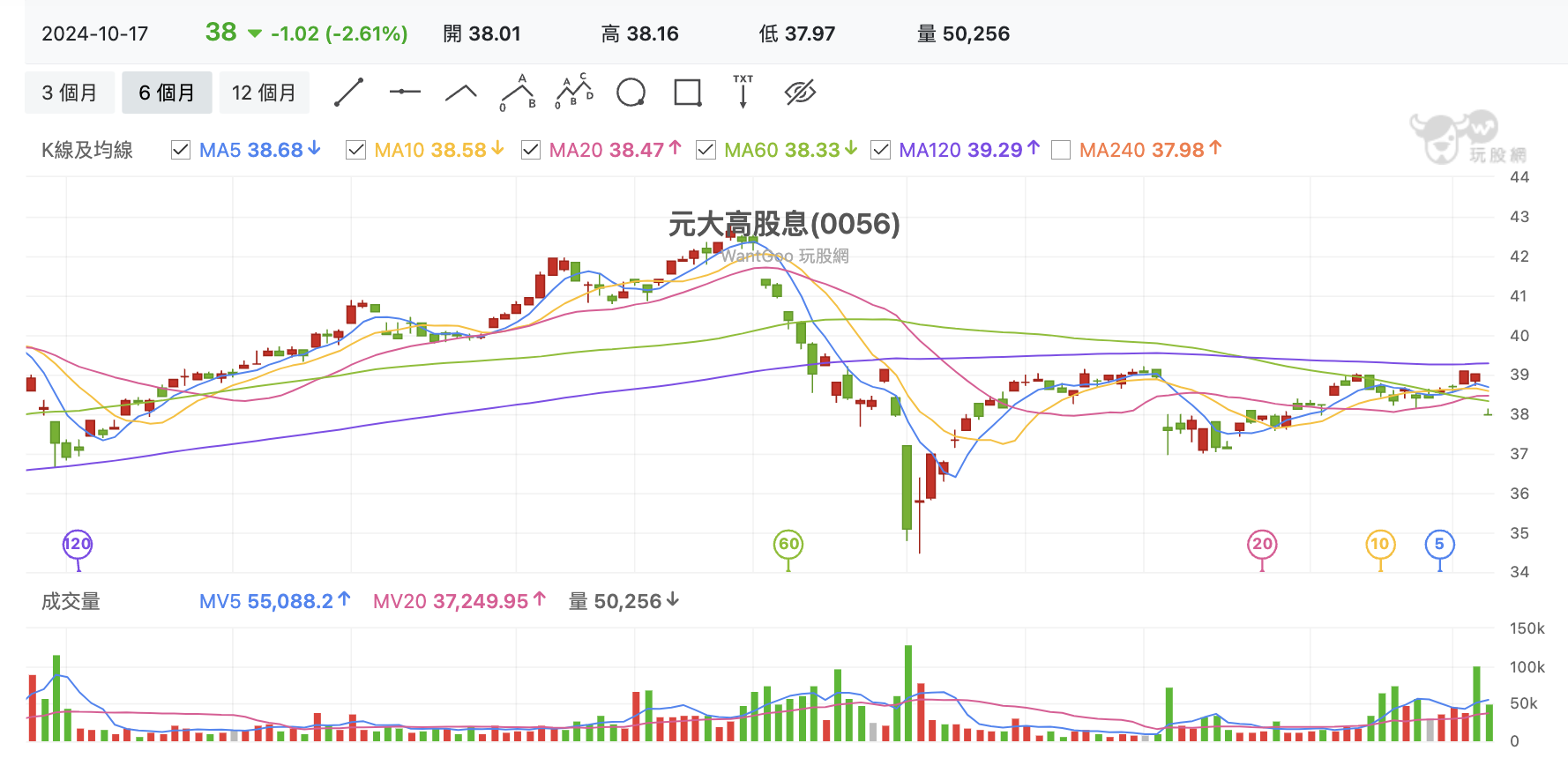Pick the circle drawing tool
Screen dimensions: 1568x758
[x=631, y=93]
